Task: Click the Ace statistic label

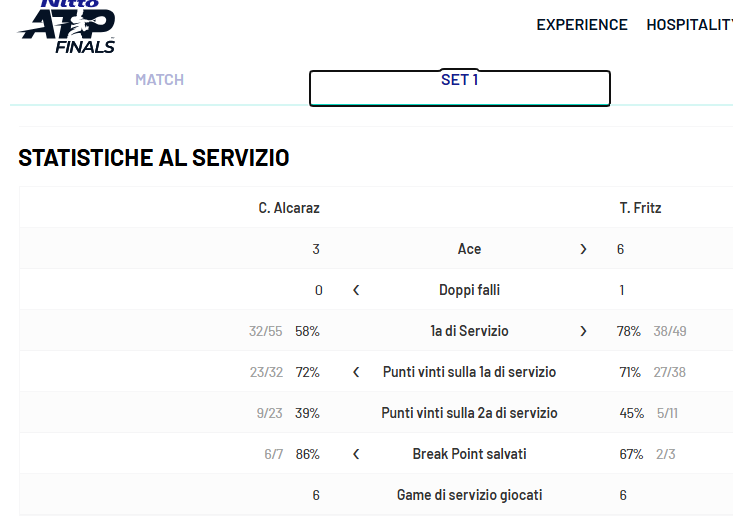Action: (x=469, y=249)
